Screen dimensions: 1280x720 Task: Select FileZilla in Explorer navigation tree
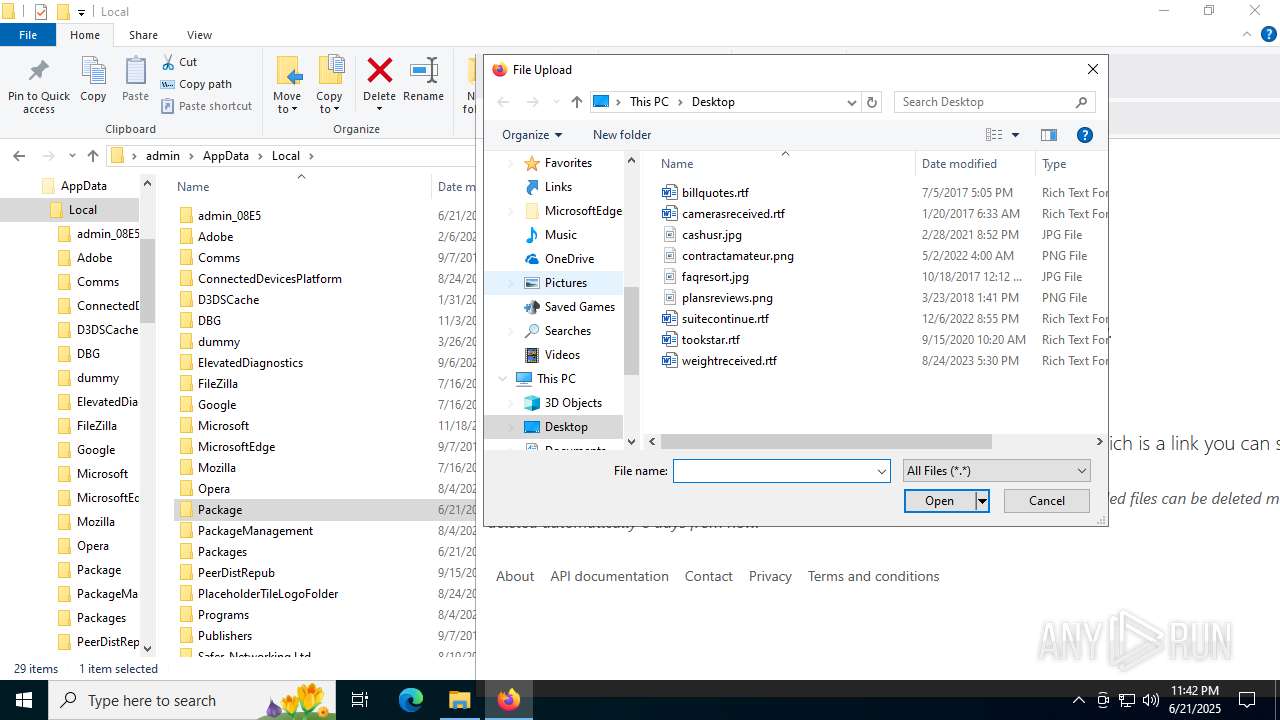tap(96, 426)
